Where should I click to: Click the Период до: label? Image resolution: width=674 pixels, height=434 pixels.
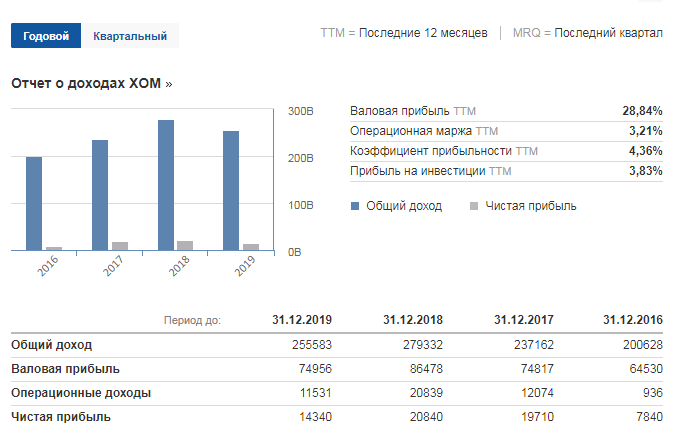coord(192,320)
